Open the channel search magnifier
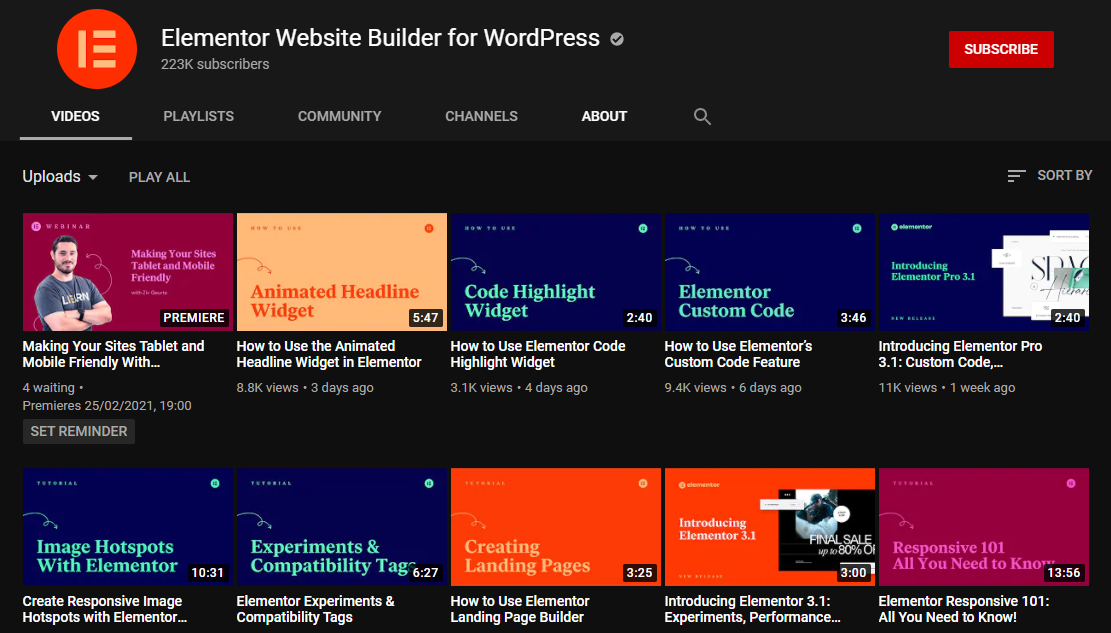This screenshot has width=1111, height=633. 702,116
